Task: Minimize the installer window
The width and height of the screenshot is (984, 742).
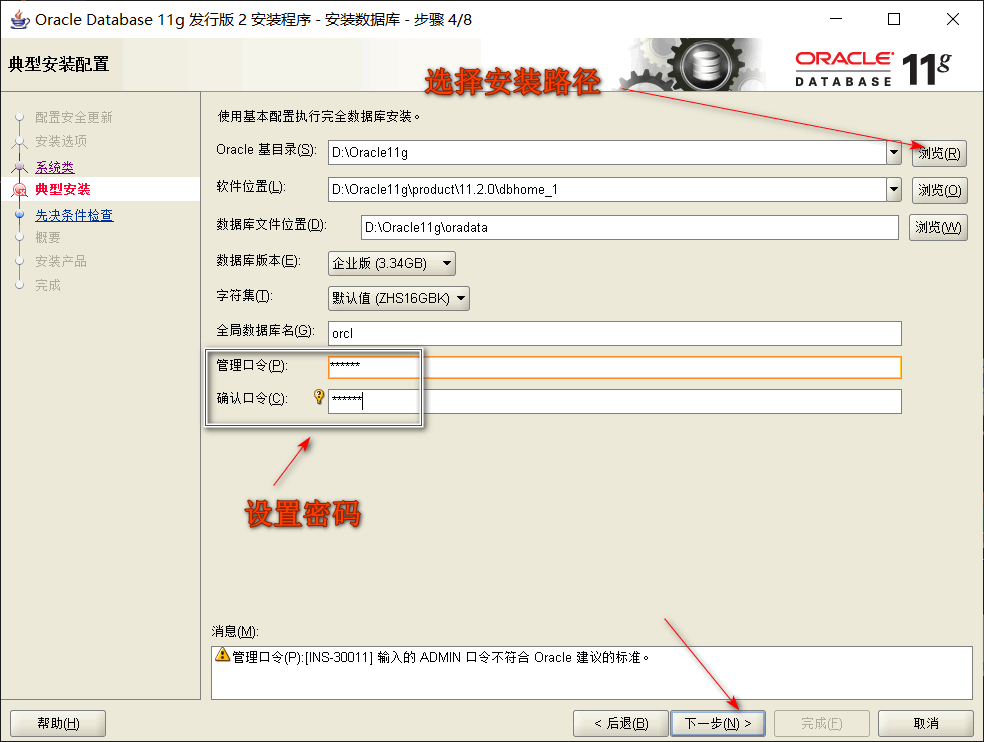Action: [836, 19]
